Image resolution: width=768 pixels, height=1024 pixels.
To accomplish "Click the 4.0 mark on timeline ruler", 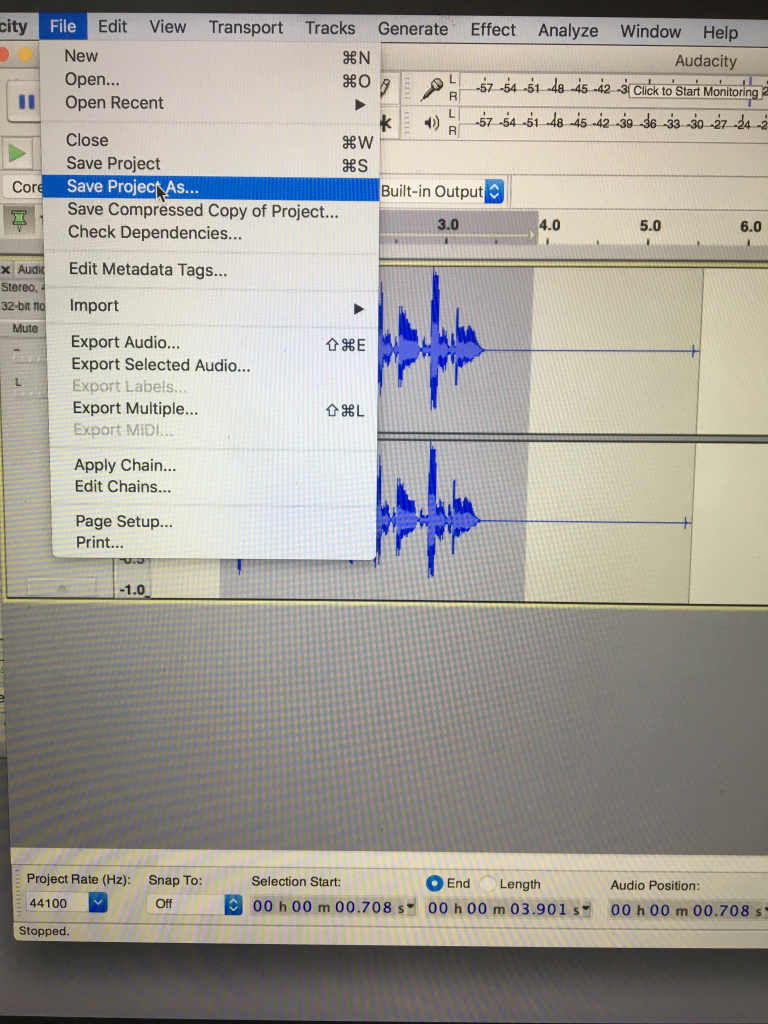I will point(549,226).
